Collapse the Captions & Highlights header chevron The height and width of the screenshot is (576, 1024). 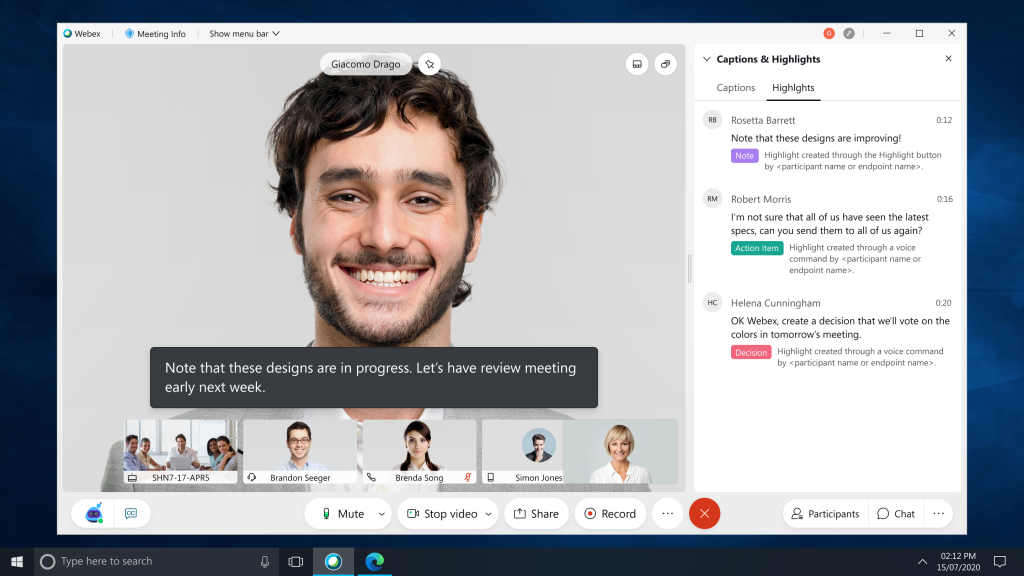click(706, 59)
